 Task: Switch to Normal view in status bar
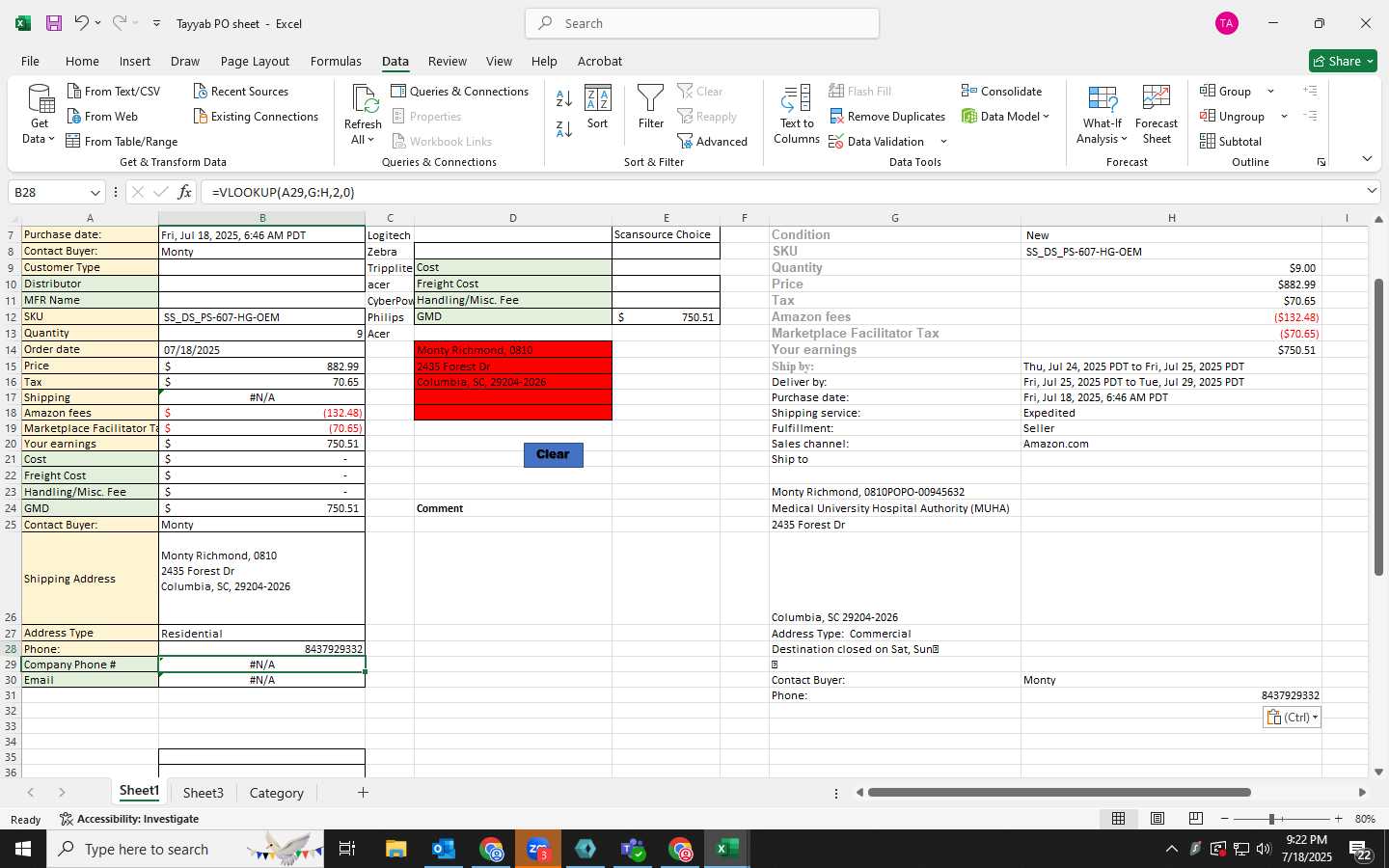coord(1119,819)
